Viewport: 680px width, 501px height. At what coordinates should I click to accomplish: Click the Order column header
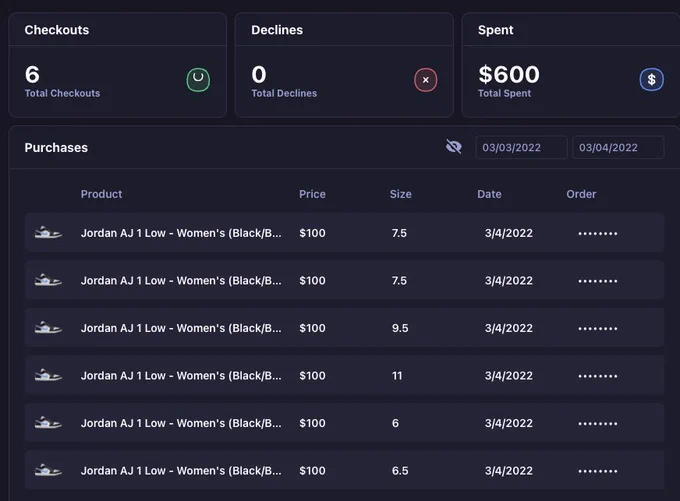(x=581, y=194)
